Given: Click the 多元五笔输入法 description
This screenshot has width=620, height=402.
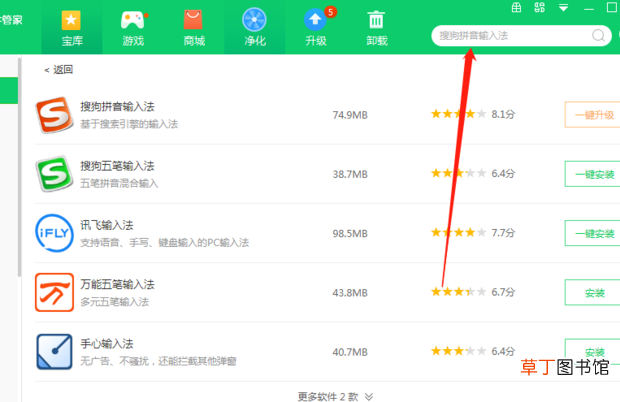Looking at the screenshot, I should [114, 302].
